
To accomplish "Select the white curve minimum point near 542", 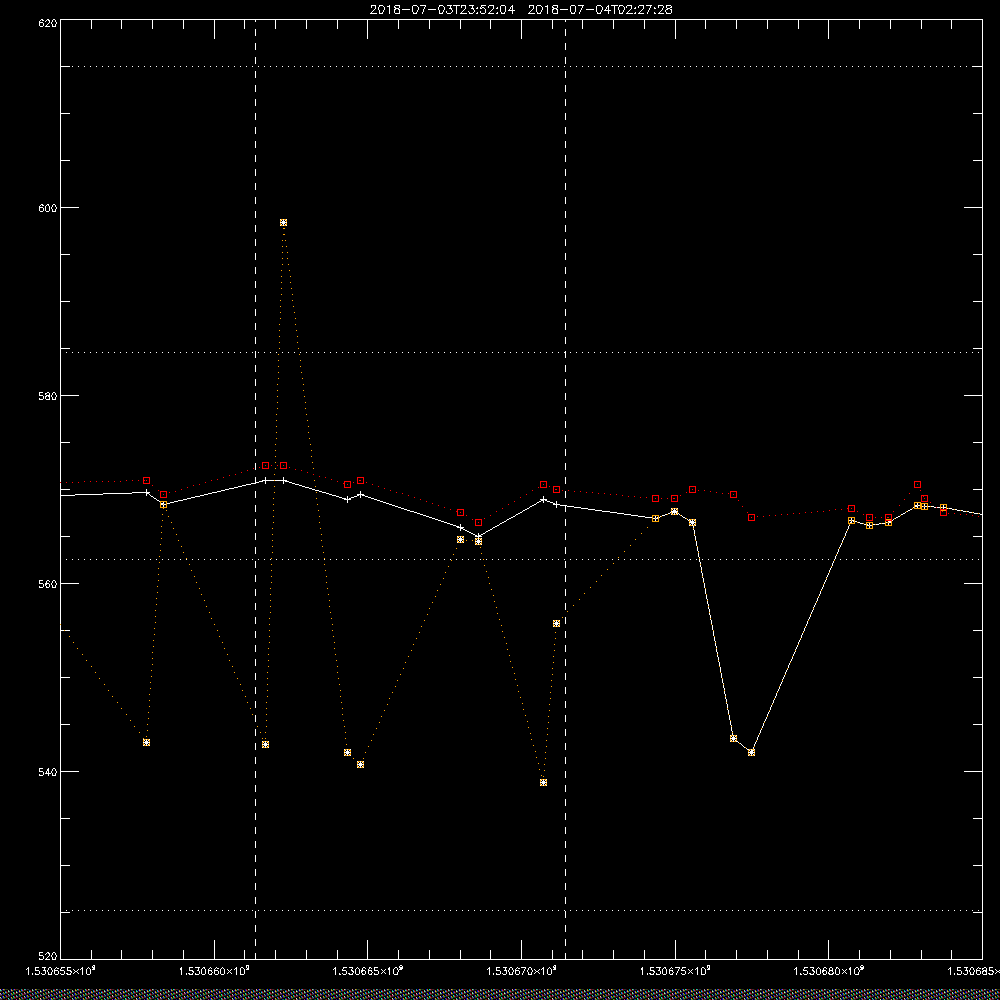I will coord(751,753).
